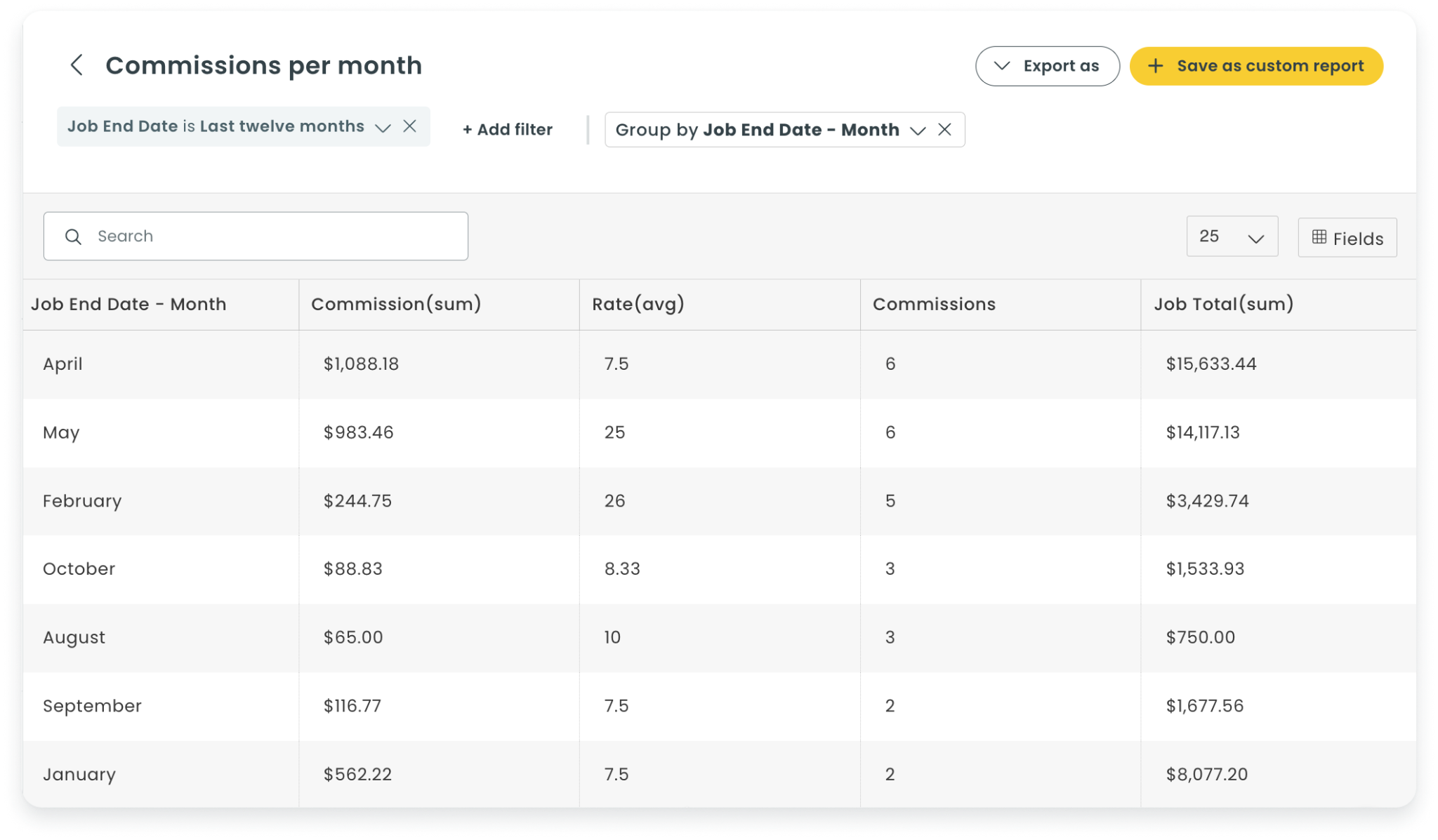This screenshot has width=1438, height=840.
Task: Select the February row
Action: click(719, 501)
